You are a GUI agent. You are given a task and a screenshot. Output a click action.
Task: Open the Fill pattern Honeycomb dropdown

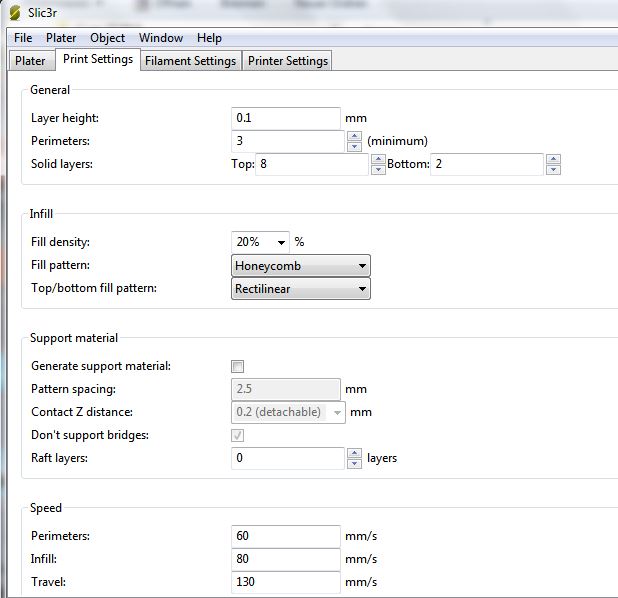[301, 266]
